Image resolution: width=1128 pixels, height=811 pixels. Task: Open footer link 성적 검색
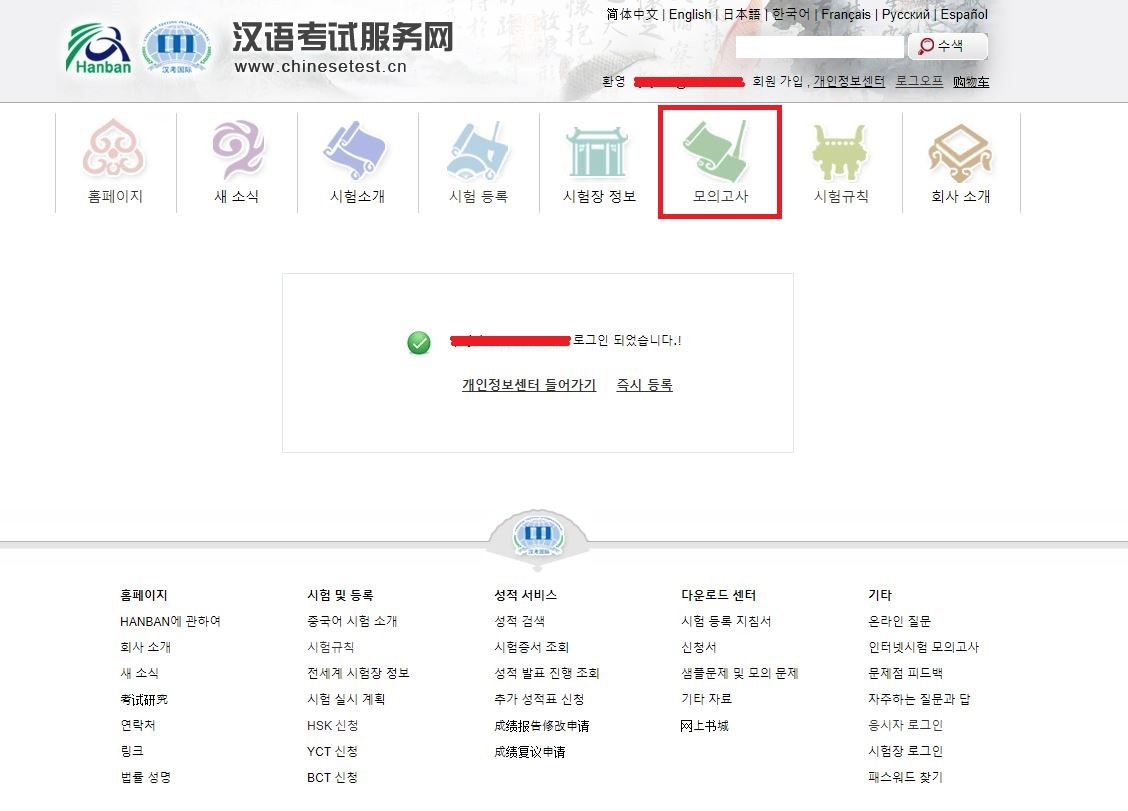coord(519,621)
